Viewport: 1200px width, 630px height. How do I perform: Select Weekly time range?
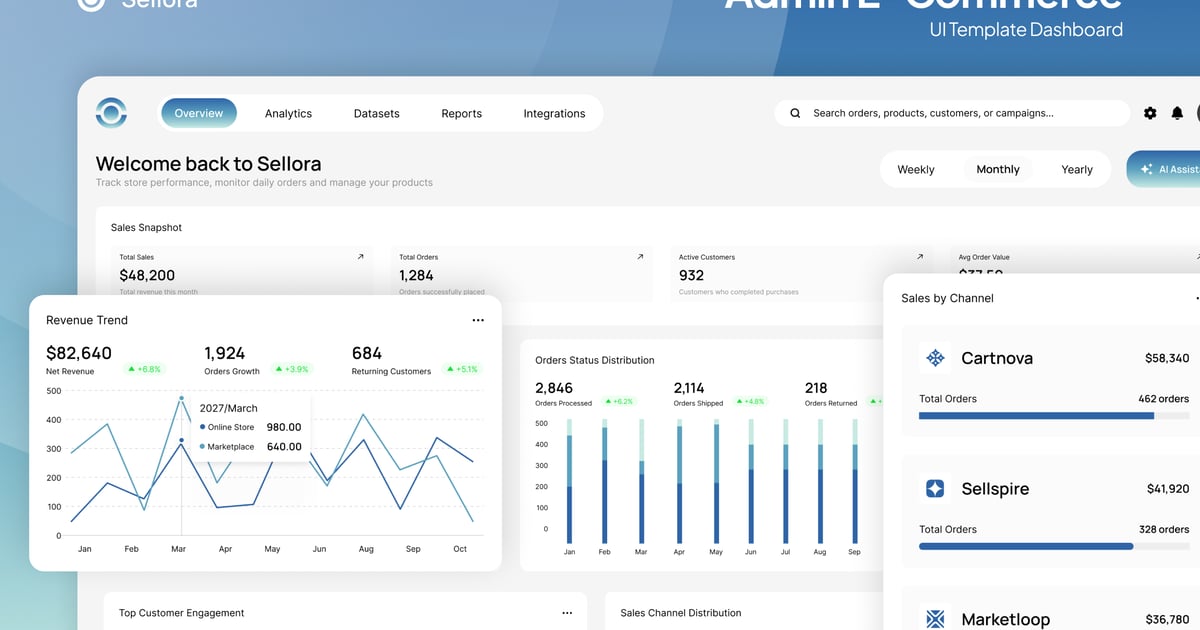click(x=916, y=169)
